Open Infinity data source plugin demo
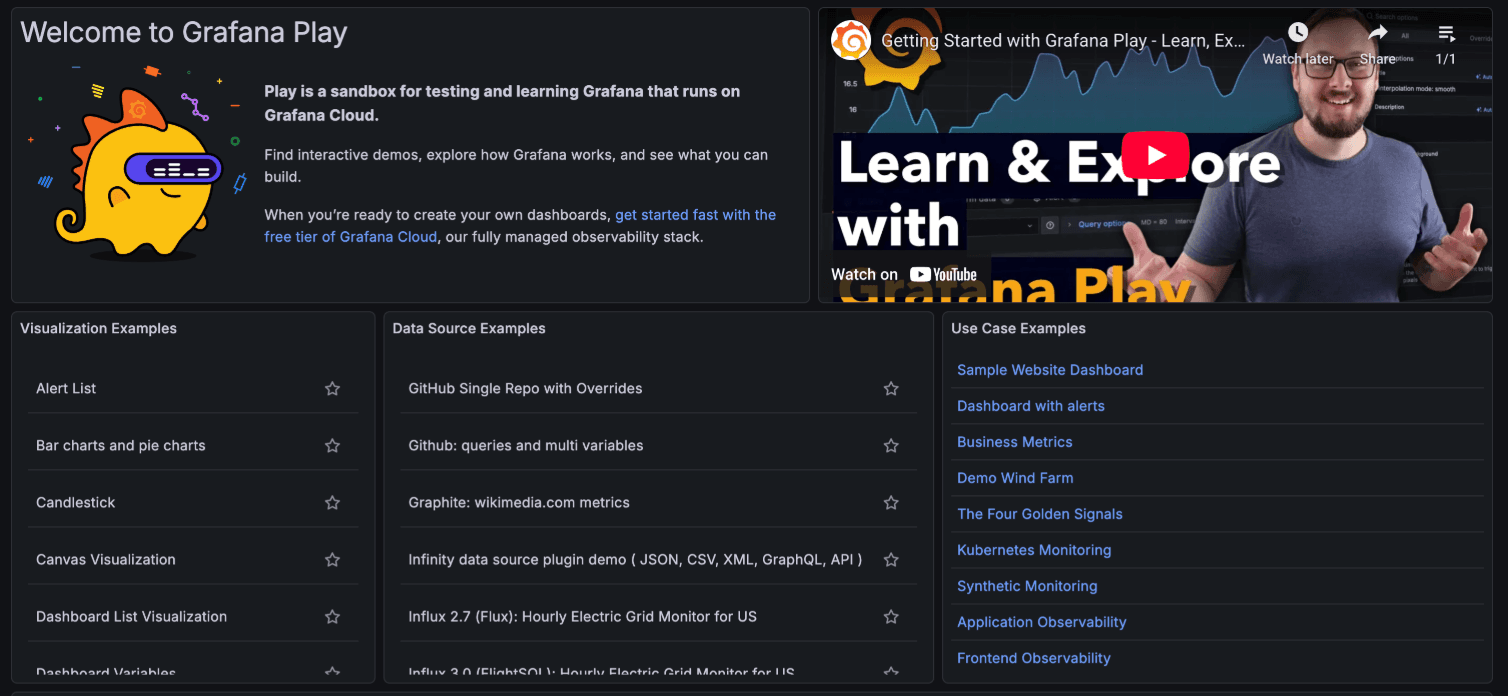Viewport: 1508px width, 696px height. click(x=635, y=560)
